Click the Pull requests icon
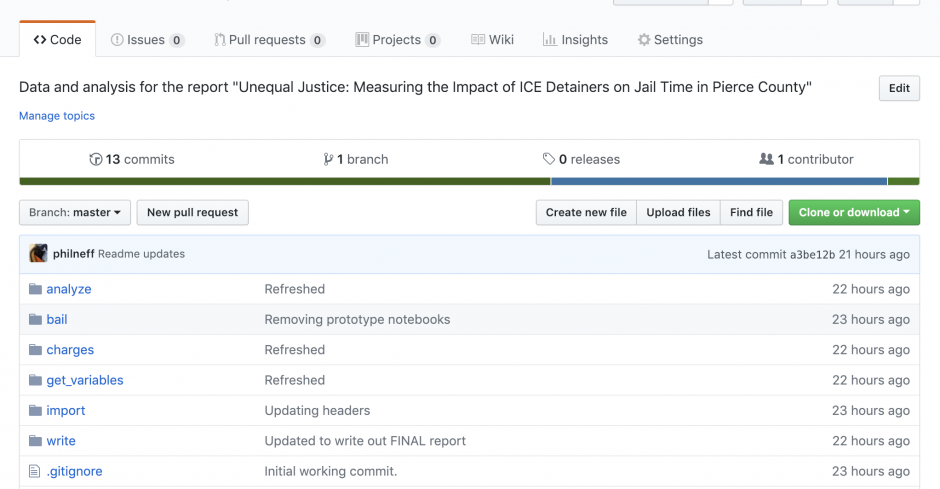This screenshot has width=940, height=489. pyautogui.click(x=219, y=40)
